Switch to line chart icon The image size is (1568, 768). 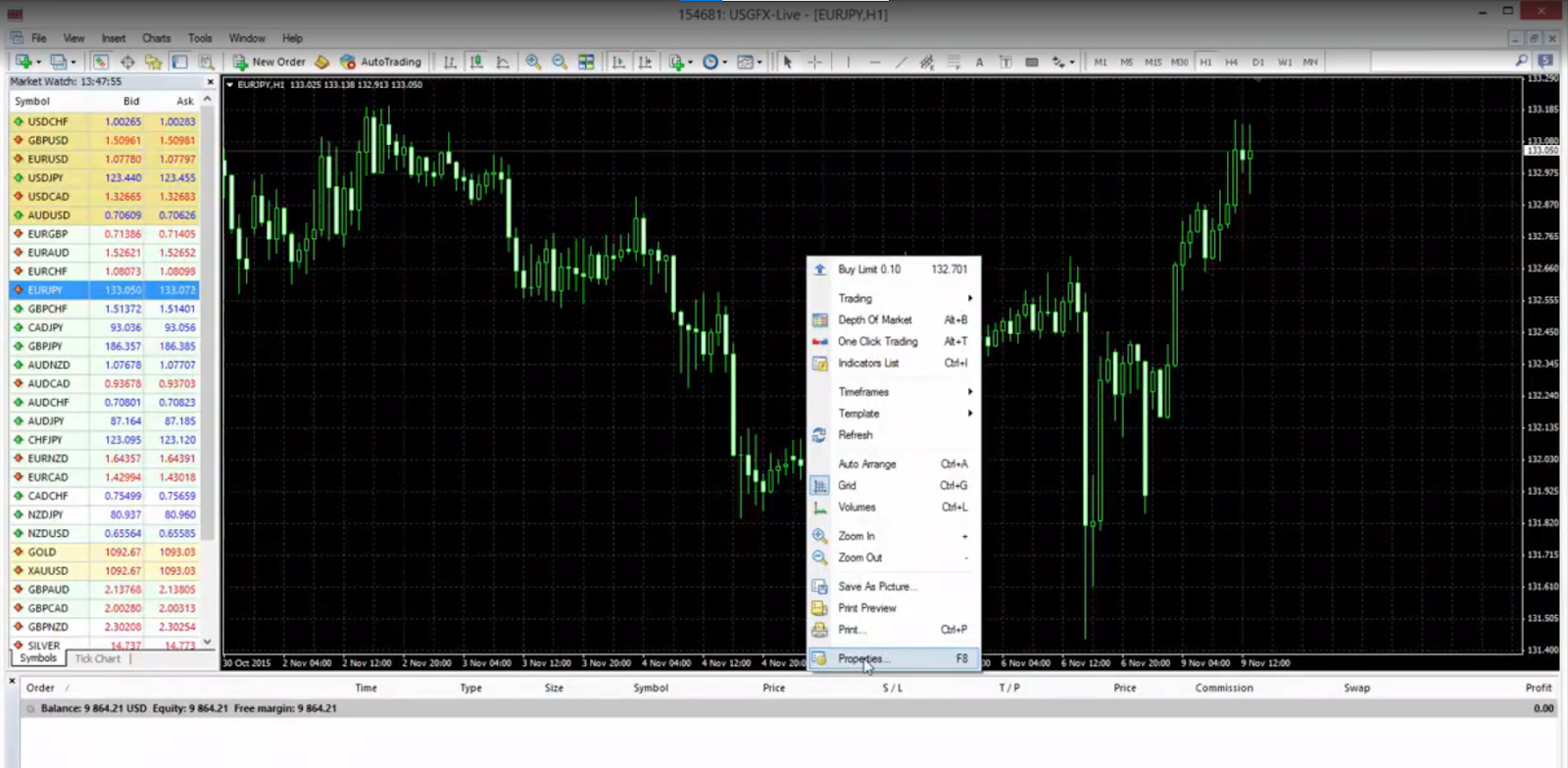pyautogui.click(x=503, y=62)
